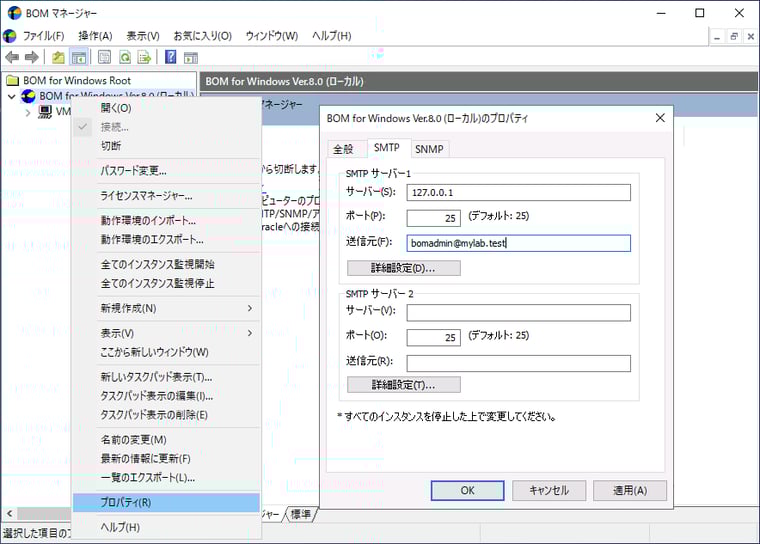Choose タスクパッド表示の削除(E)
The image size is (760, 544).
click(x=167, y=415)
